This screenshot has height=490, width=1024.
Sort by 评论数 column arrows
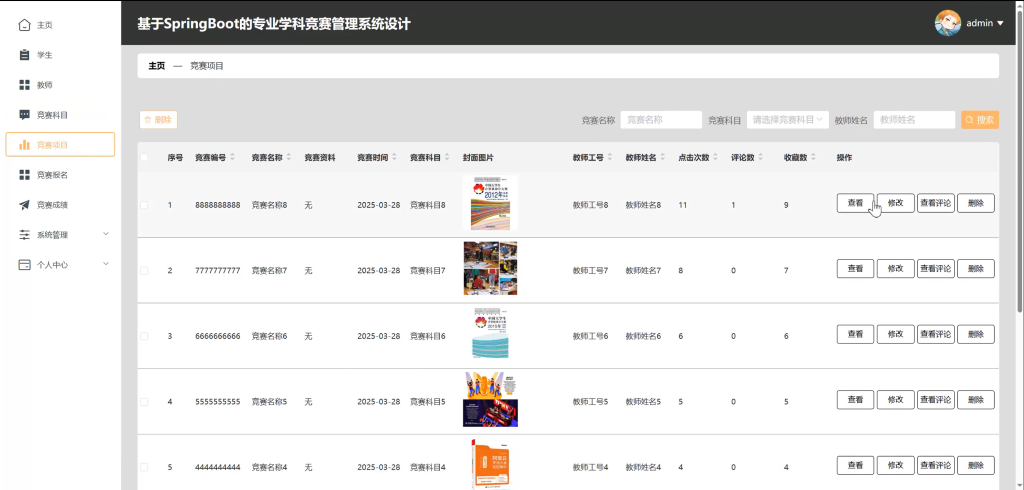761,157
